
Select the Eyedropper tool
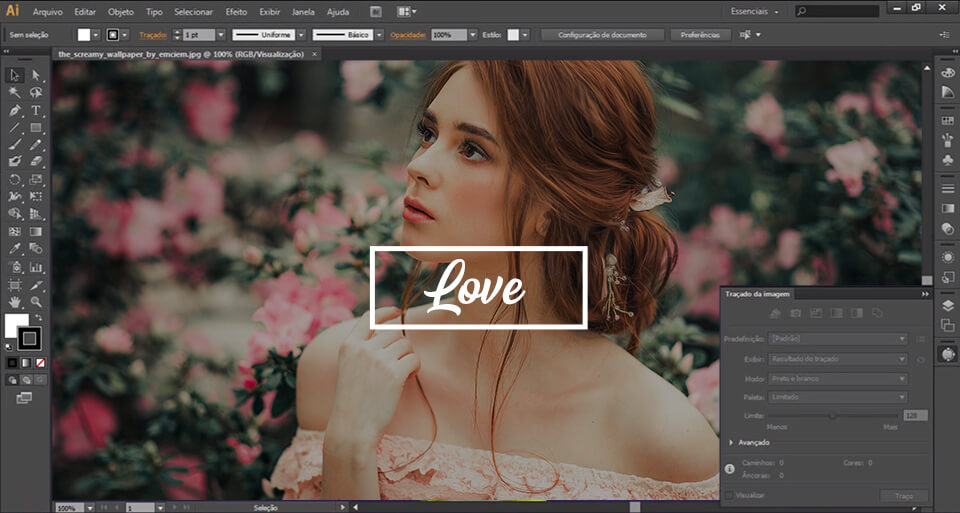[15, 249]
